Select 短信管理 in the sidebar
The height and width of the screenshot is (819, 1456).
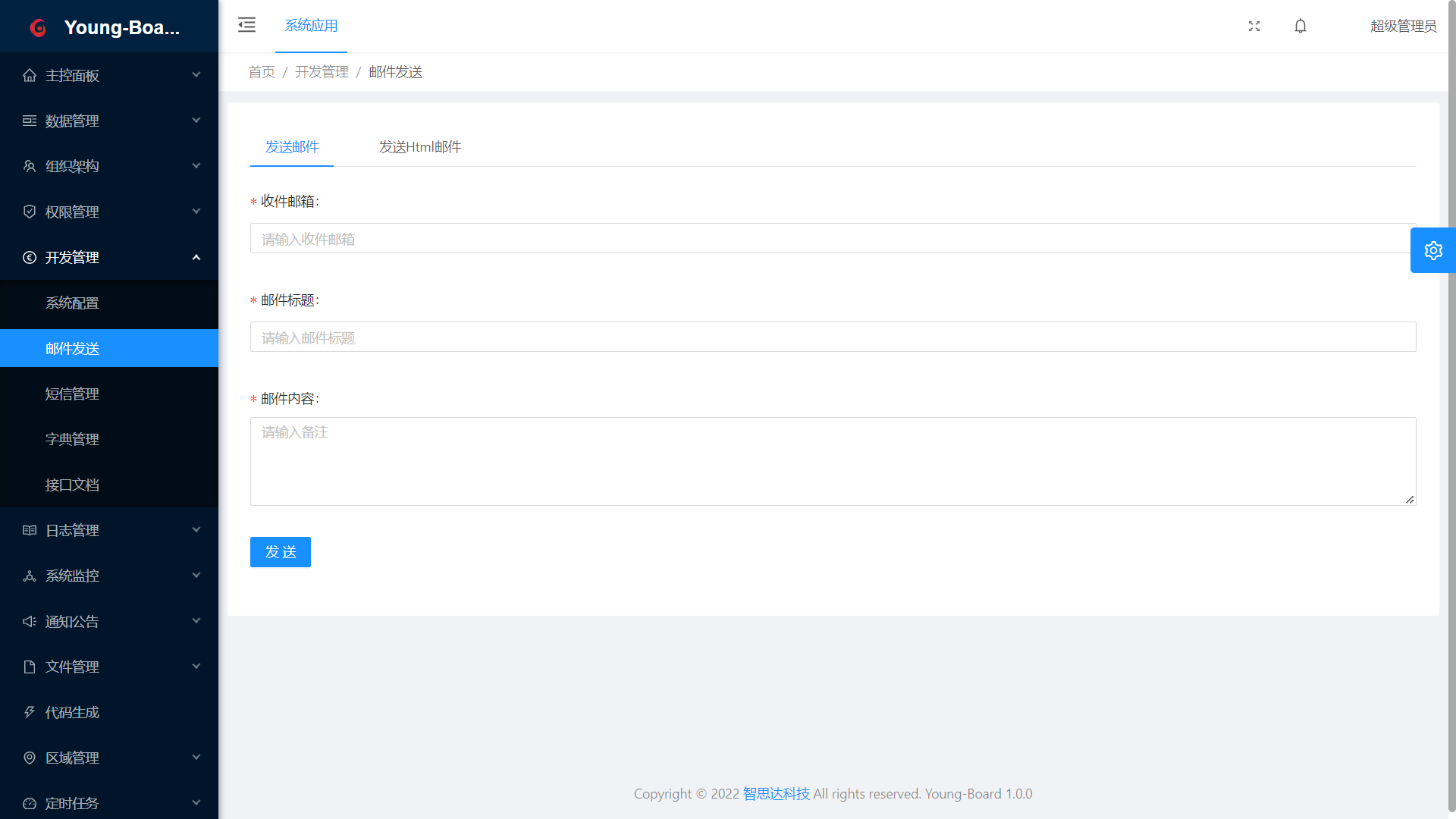(x=72, y=394)
